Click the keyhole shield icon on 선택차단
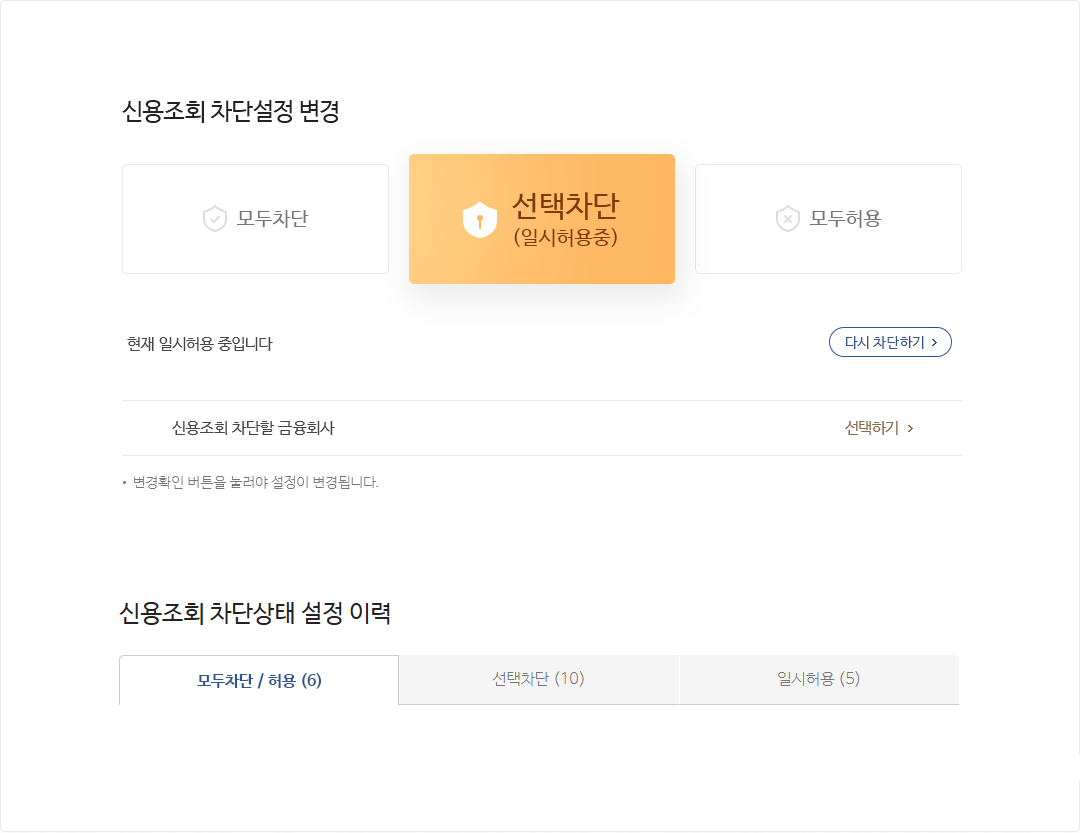1080x833 pixels. 480,220
